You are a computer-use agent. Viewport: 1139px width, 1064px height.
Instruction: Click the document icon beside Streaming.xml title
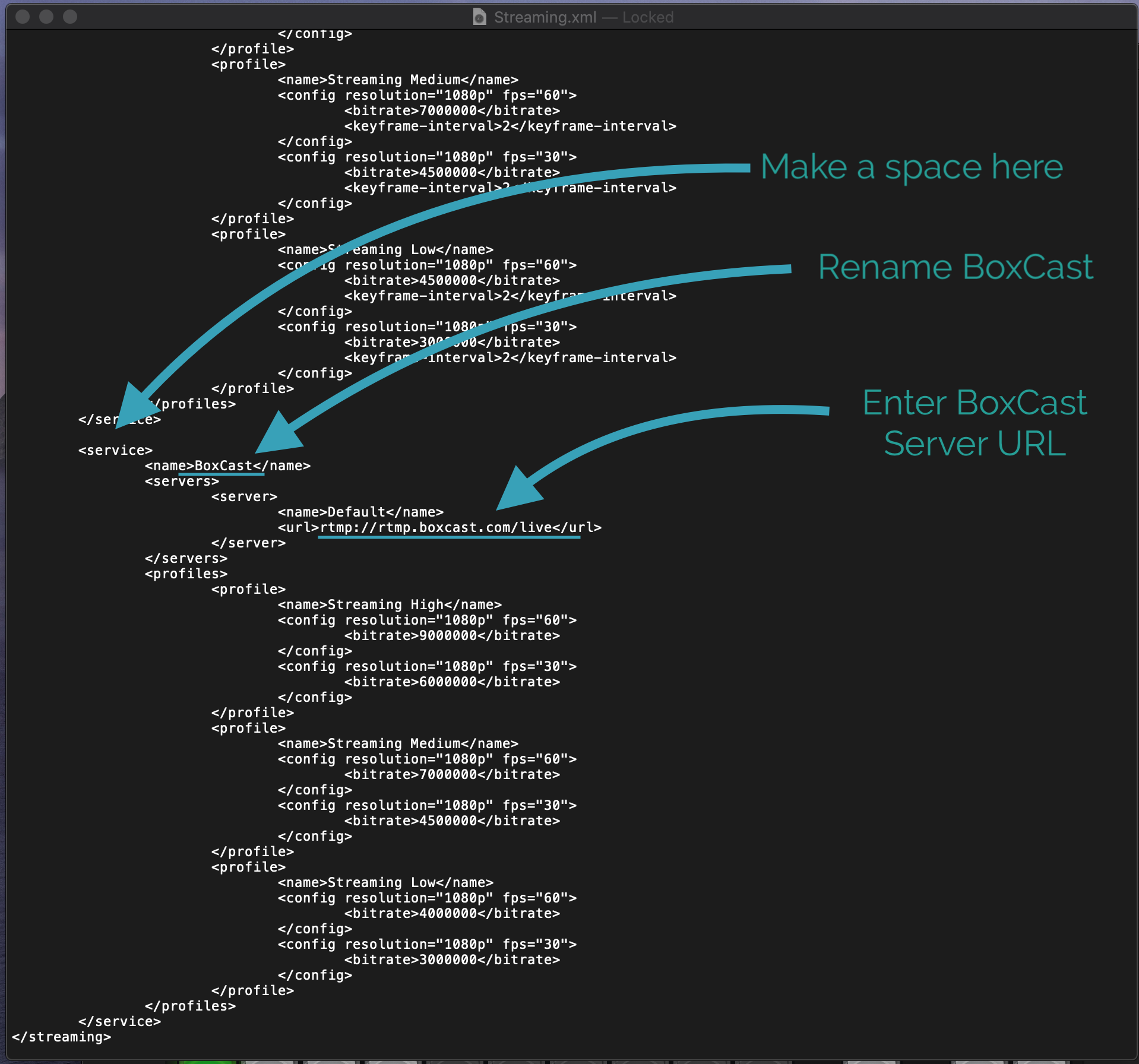[479, 17]
